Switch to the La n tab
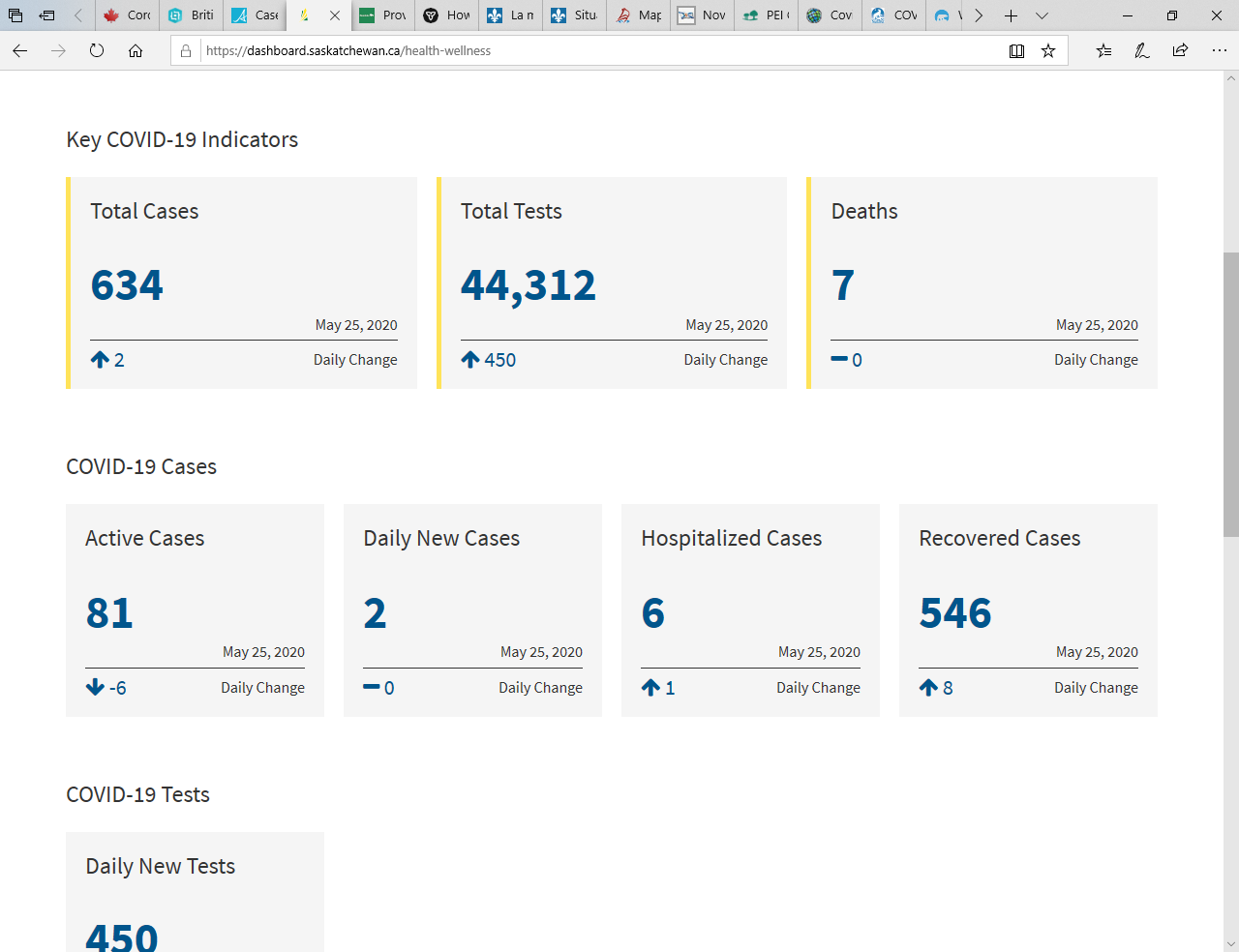1239x952 pixels. tap(510, 15)
